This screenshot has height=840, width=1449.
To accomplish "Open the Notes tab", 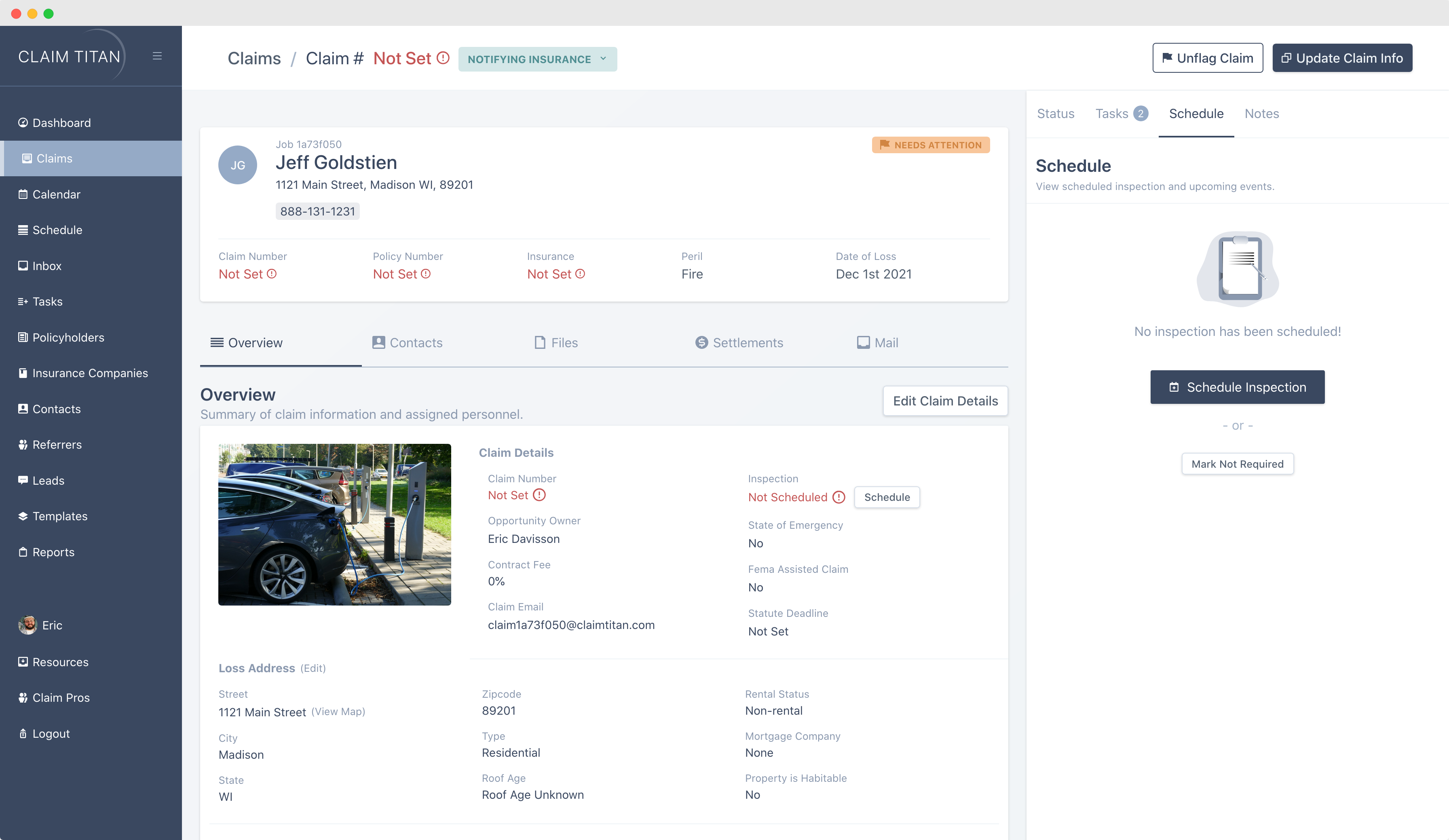I will coord(1261,113).
